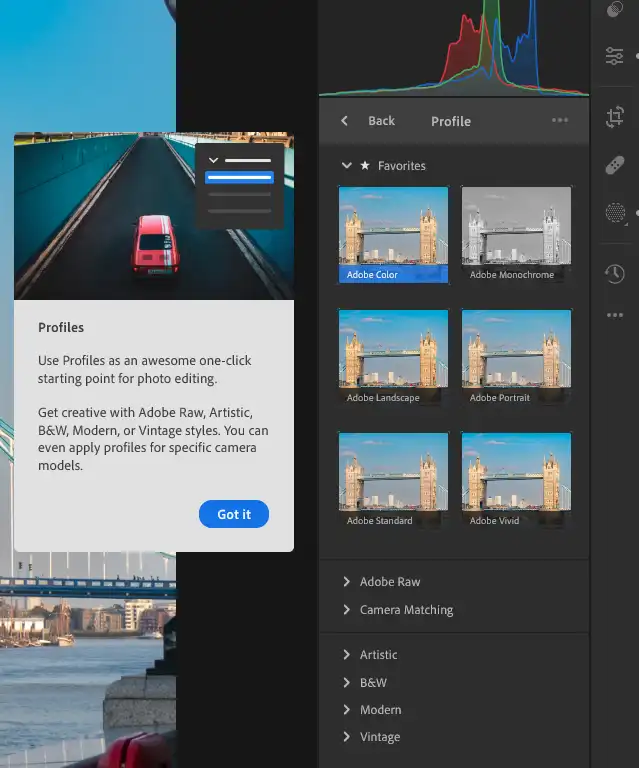Click the red car tip illustration

coord(154,216)
